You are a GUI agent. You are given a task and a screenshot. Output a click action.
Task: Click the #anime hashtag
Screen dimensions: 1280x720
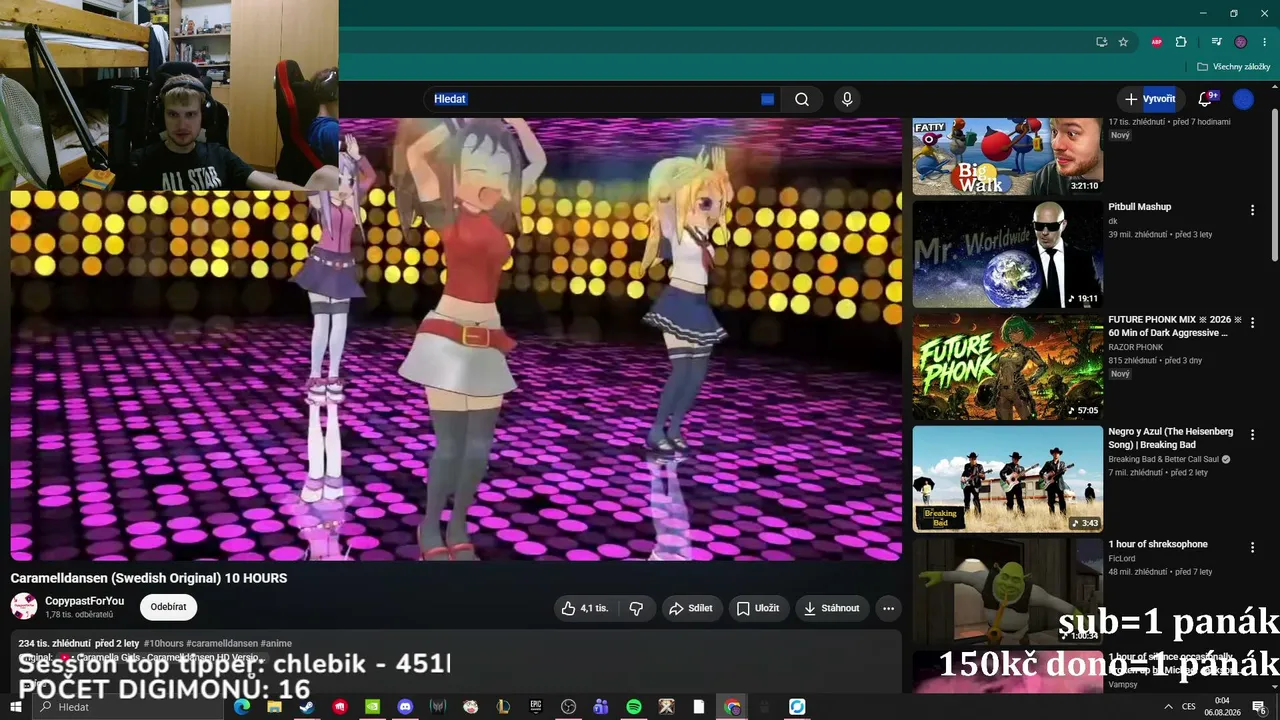pos(276,643)
